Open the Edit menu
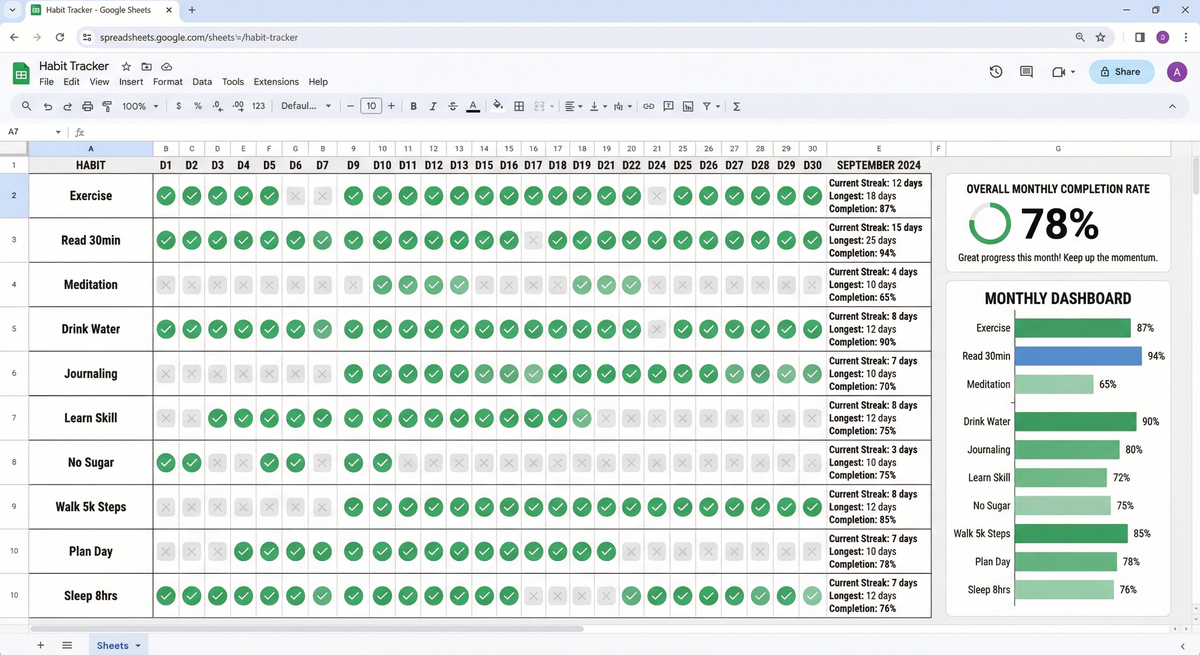Image resolution: width=1200 pixels, height=655 pixels. coord(71,82)
